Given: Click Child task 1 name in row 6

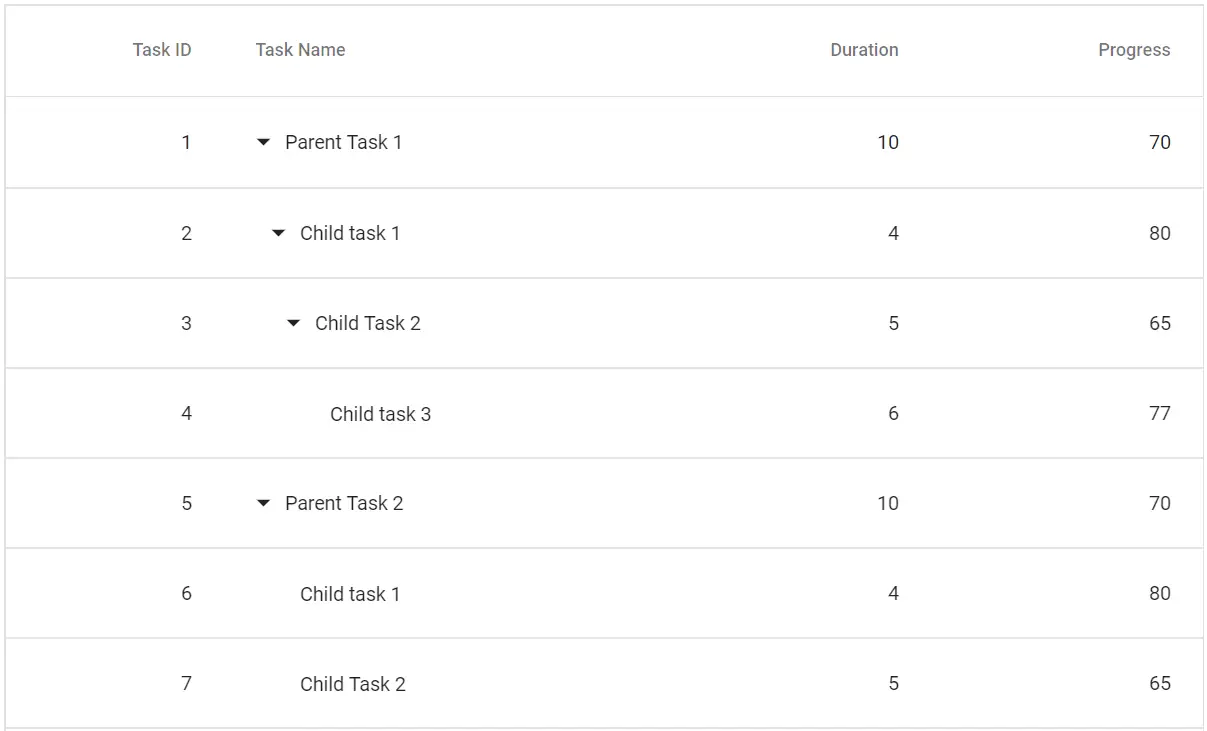Looking at the screenshot, I should (350, 594).
